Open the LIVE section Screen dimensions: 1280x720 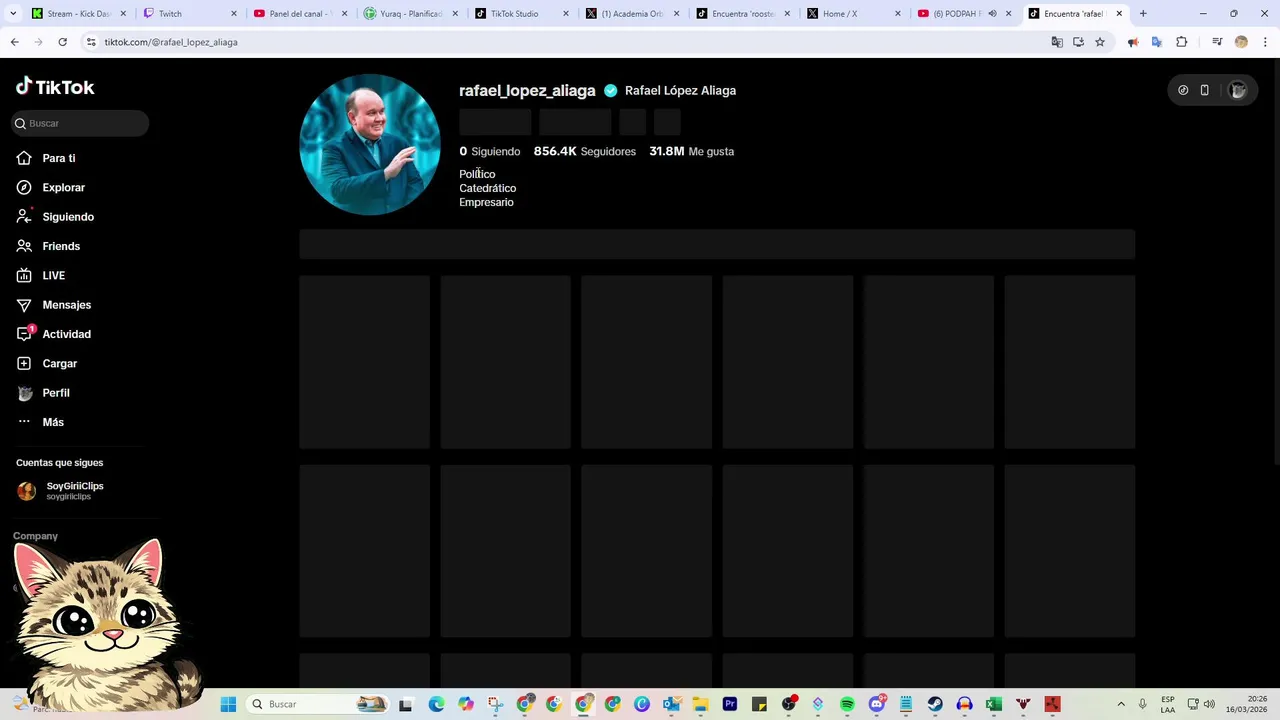(53, 275)
